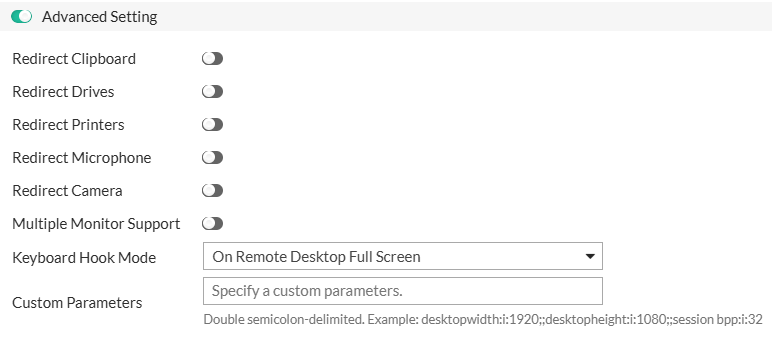Click the Redirect Printers label text
The image size is (772, 360).
[68, 125]
